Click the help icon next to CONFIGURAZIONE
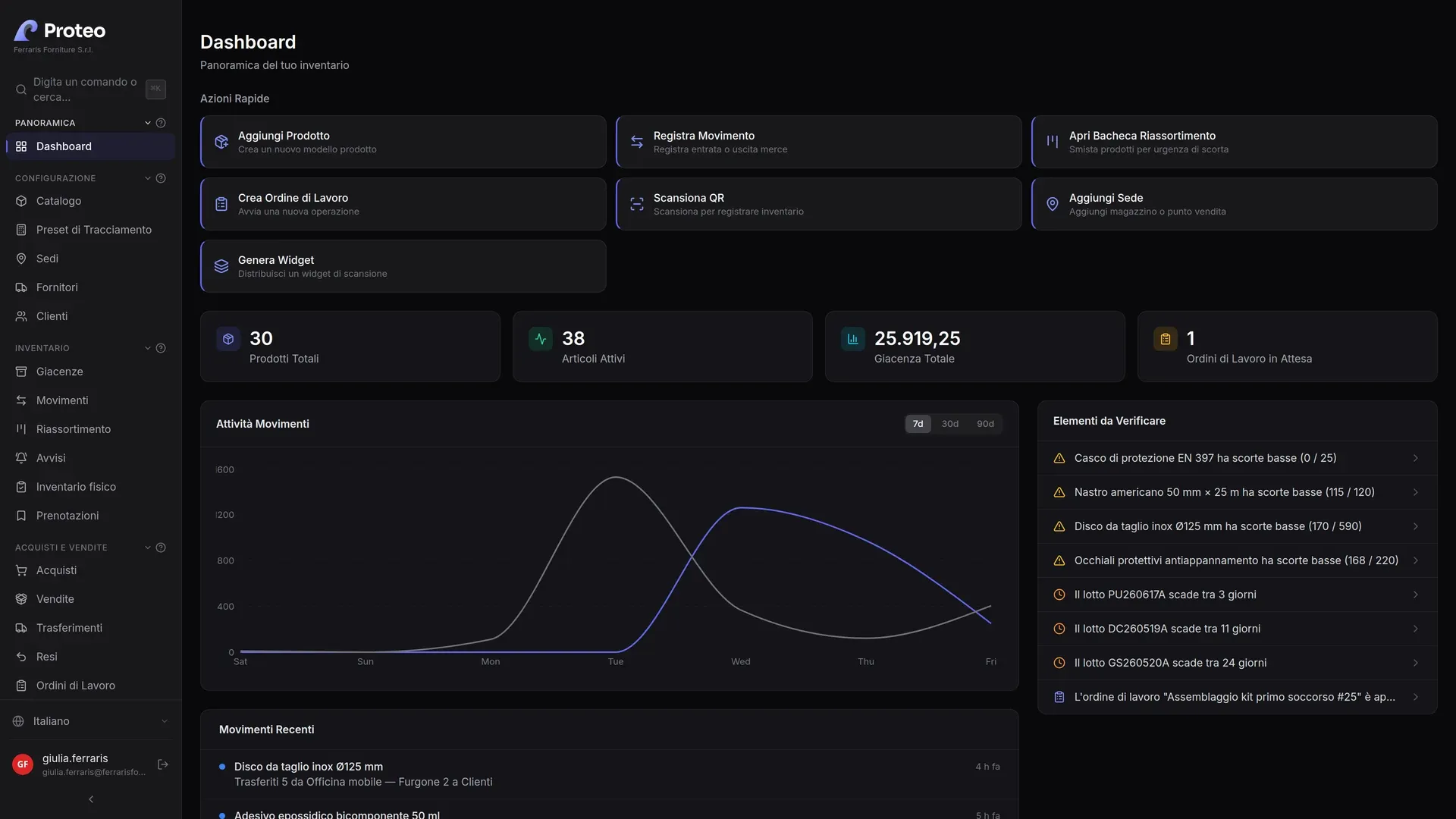The image size is (1456, 819). coord(161,178)
